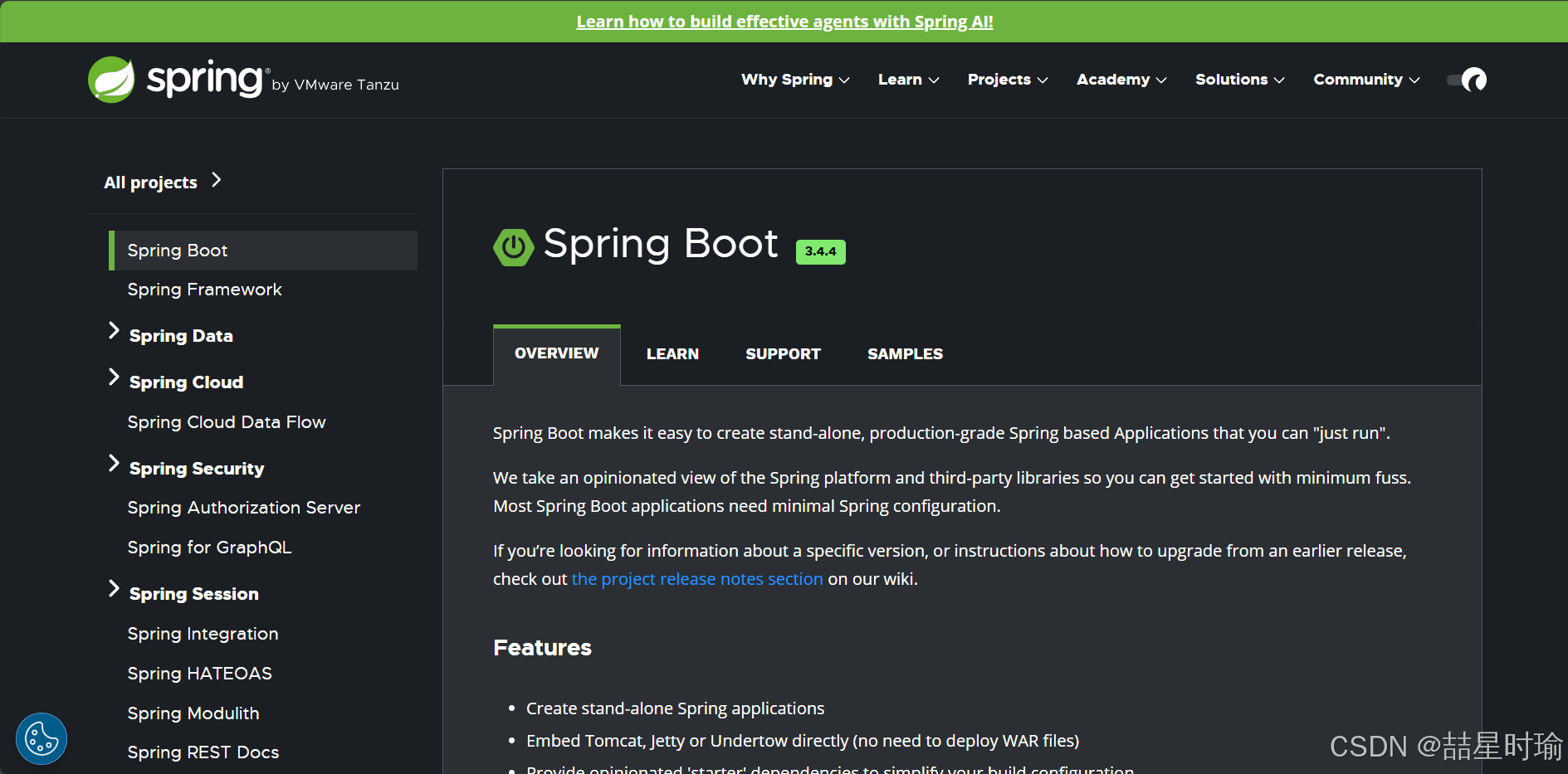
Task: Select Spring Boot in sidebar
Action: (x=263, y=251)
